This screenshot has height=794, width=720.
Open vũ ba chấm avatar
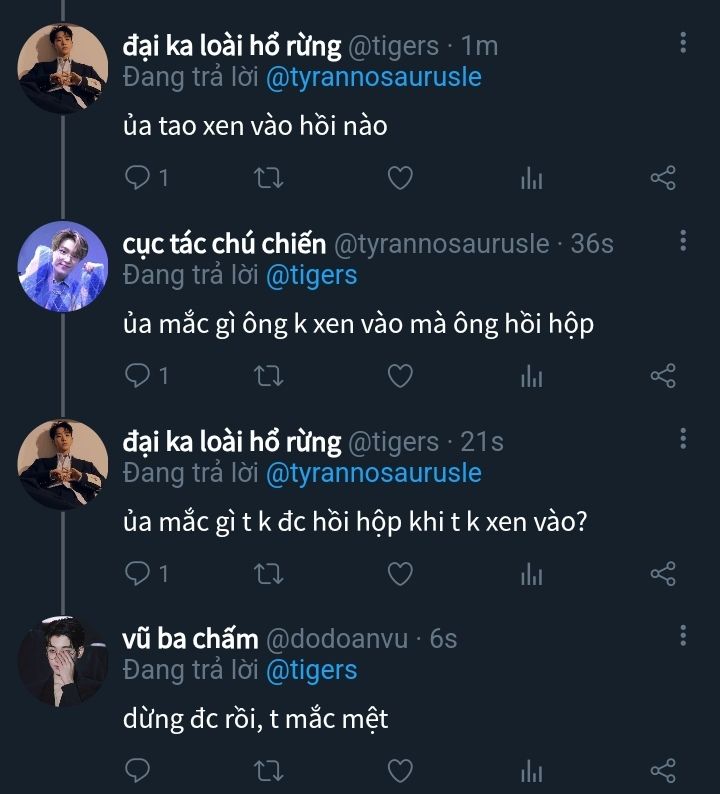click(x=63, y=661)
